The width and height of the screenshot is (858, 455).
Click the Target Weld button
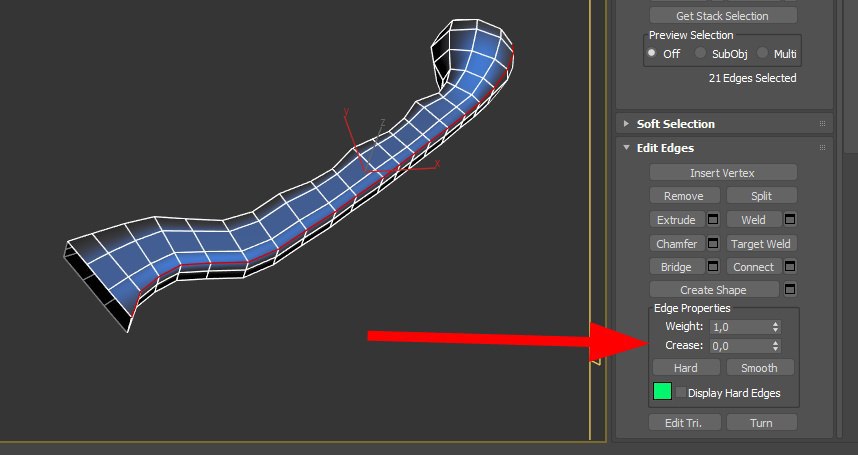tap(761, 243)
